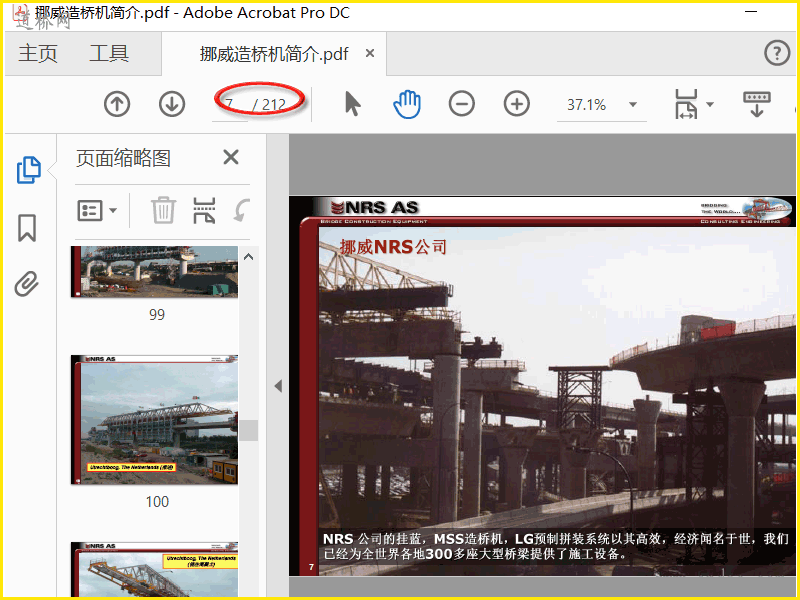Go to next page with down arrow
800x600 pixels.
[x=172, y=105]
